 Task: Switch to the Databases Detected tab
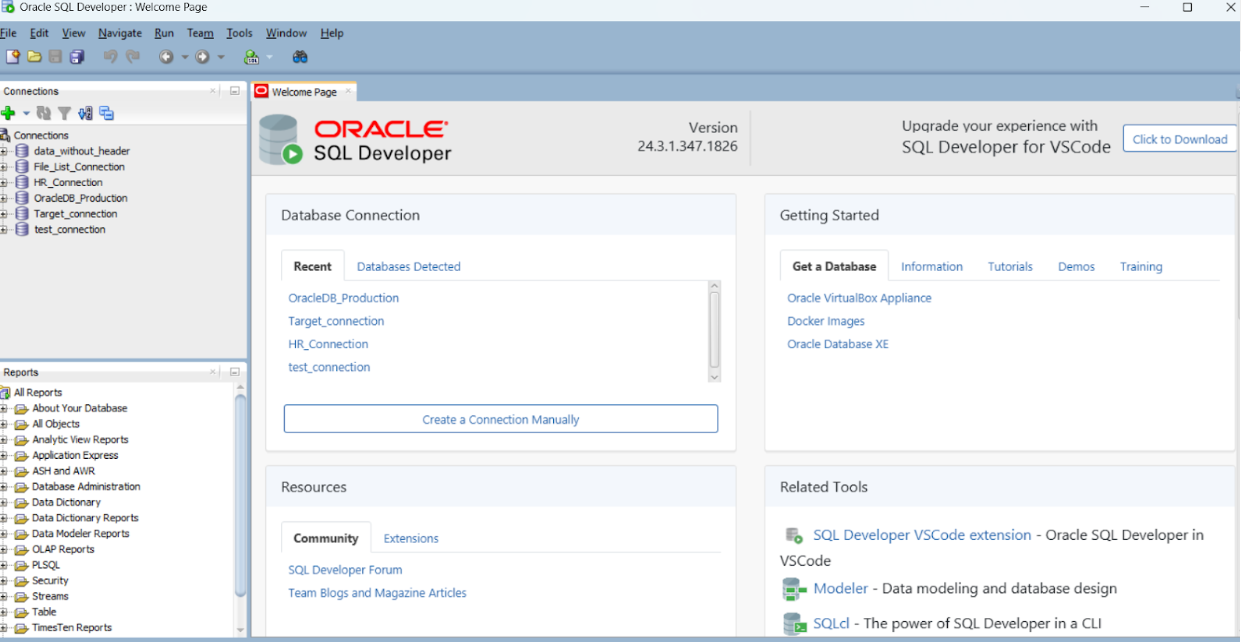[407, 266]
